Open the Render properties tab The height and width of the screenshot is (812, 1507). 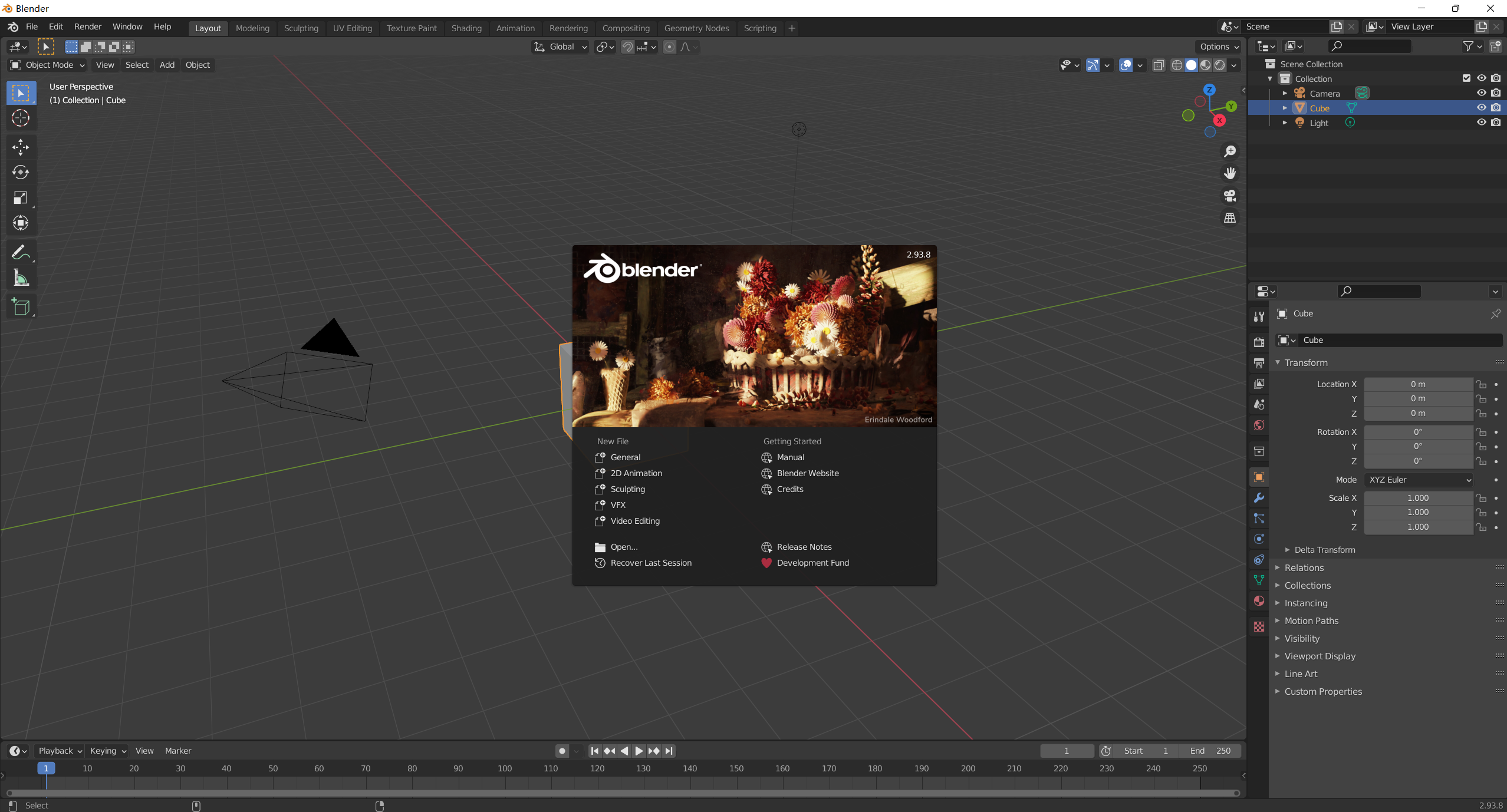[x=1259, y=342]
